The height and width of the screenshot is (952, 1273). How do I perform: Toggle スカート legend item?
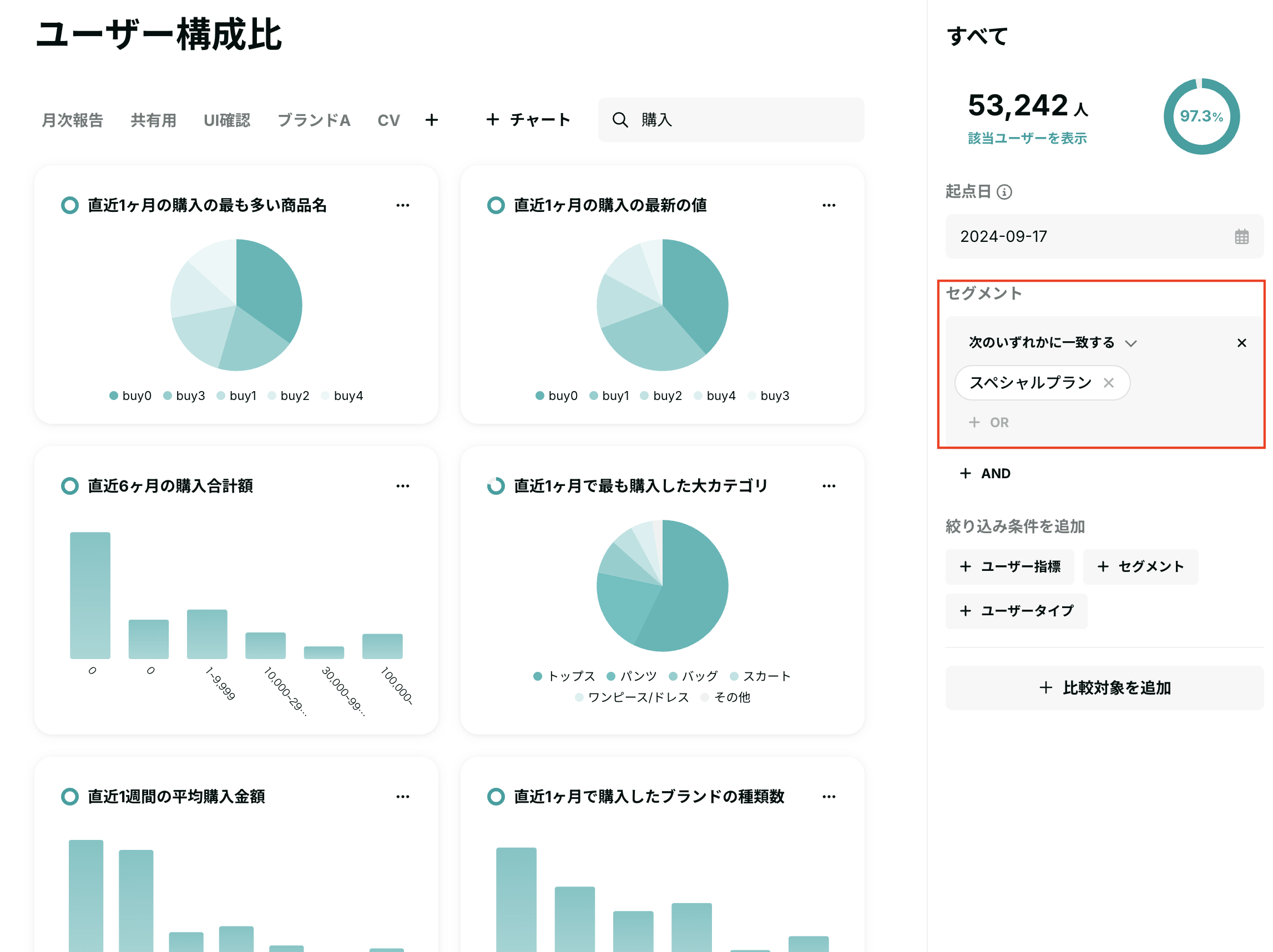pyautogui.click(x=760, y=676)
